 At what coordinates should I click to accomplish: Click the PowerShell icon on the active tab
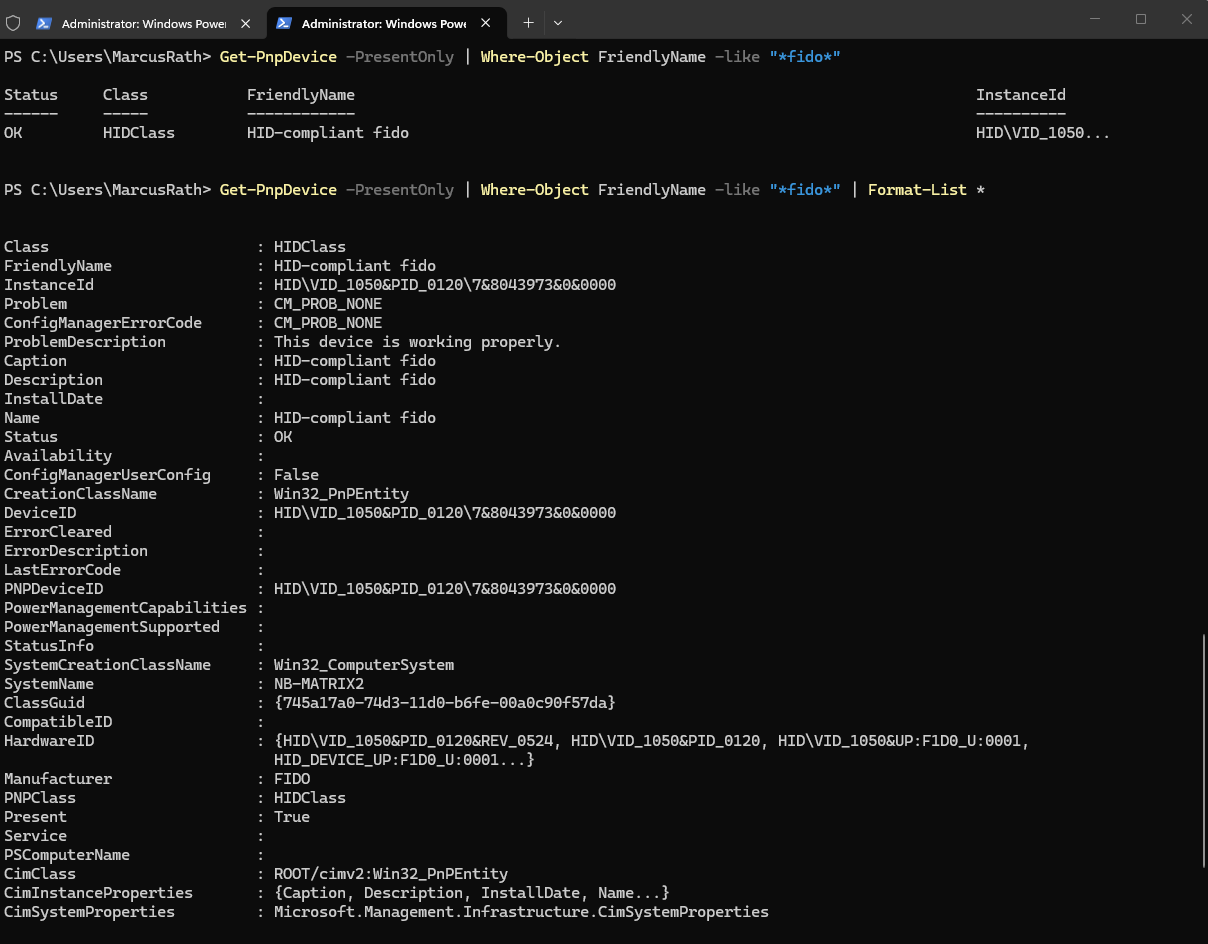click(x=284, y=22)
